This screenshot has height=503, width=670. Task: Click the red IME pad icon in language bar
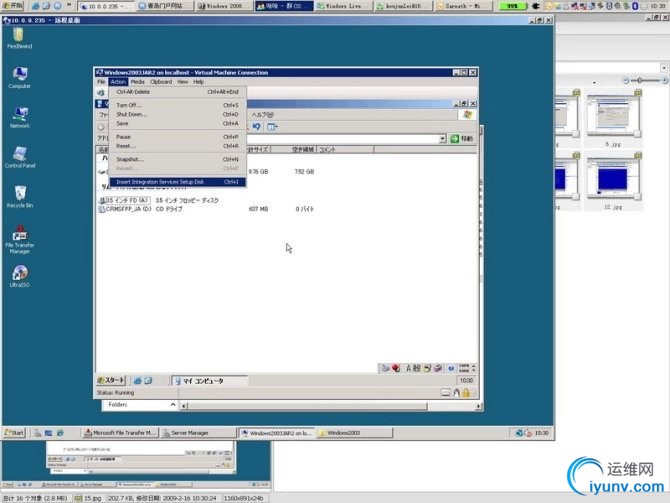coord(396,368)
